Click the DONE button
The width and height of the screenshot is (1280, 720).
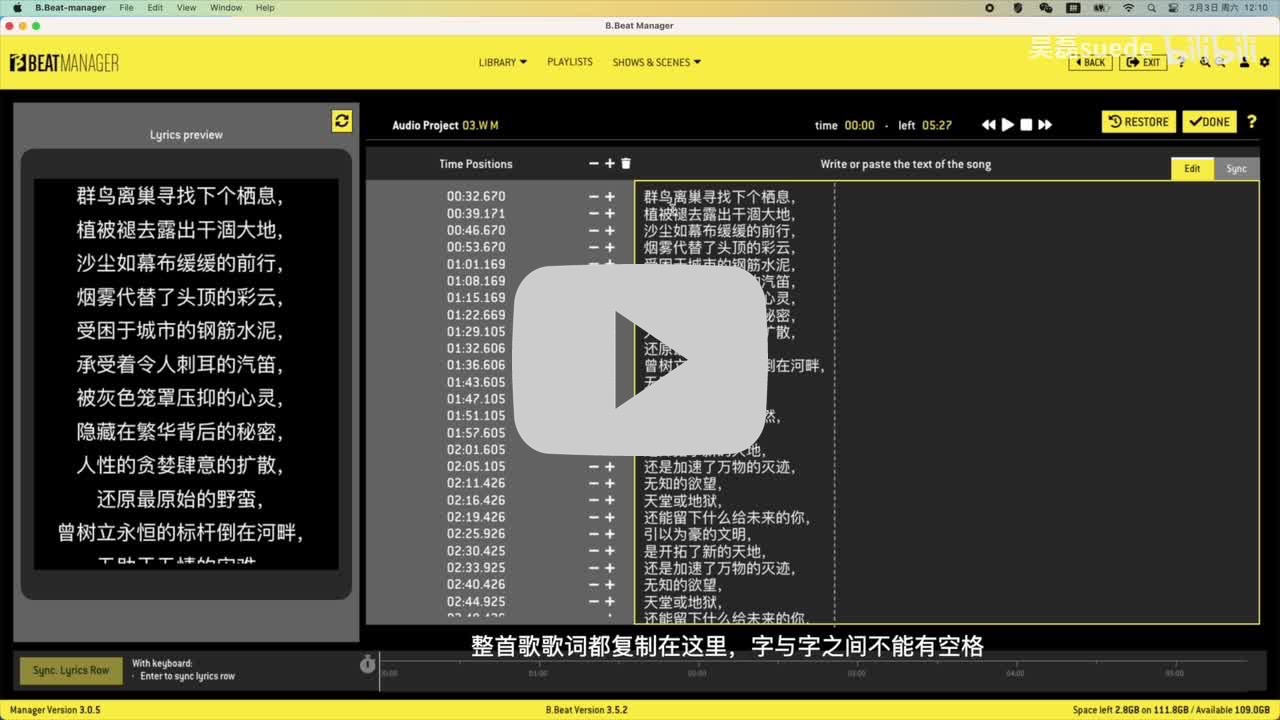tap(1209, 122)
